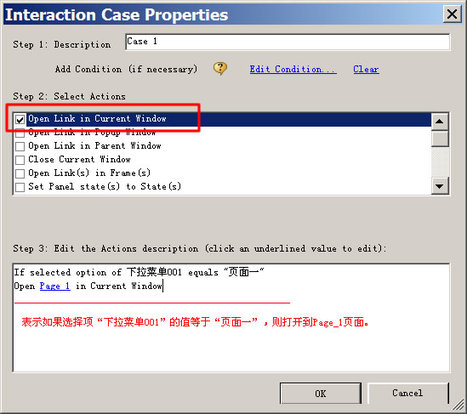
Task: Click the Page 1 underlined link
Action: coord(55,286)
